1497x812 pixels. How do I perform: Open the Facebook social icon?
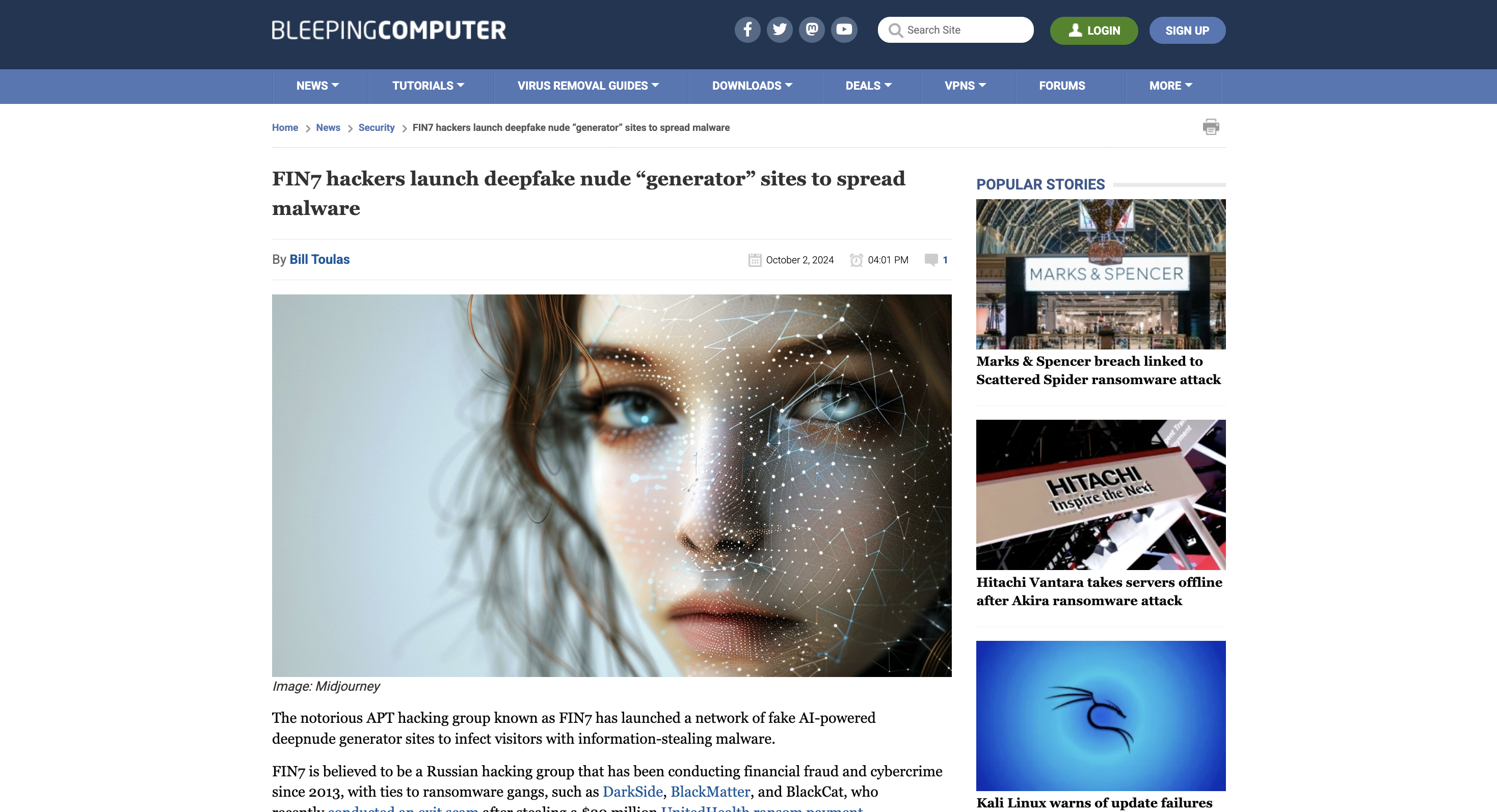pos(747,30)
